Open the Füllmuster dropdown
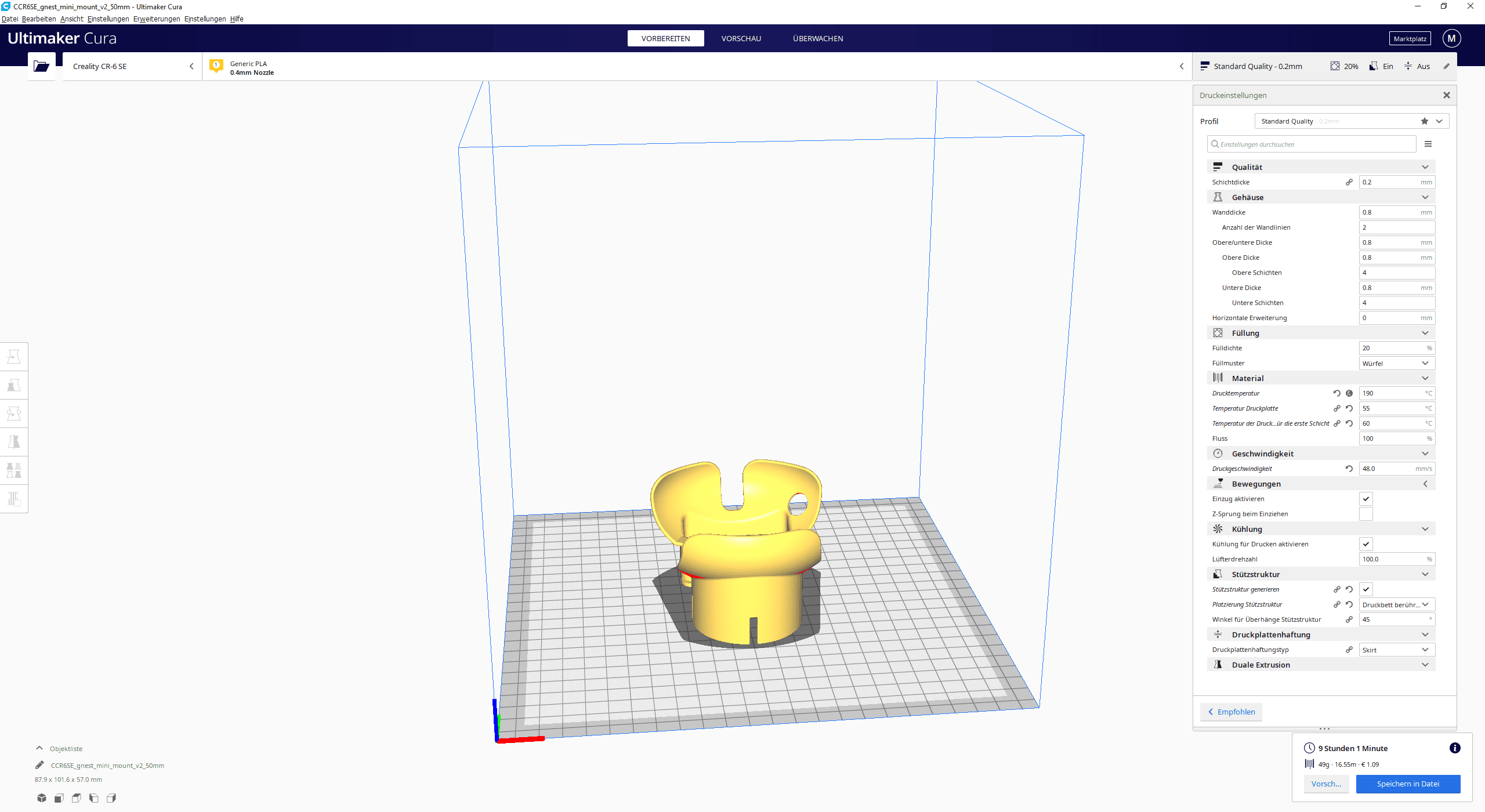 click(x=1396, y=363)
